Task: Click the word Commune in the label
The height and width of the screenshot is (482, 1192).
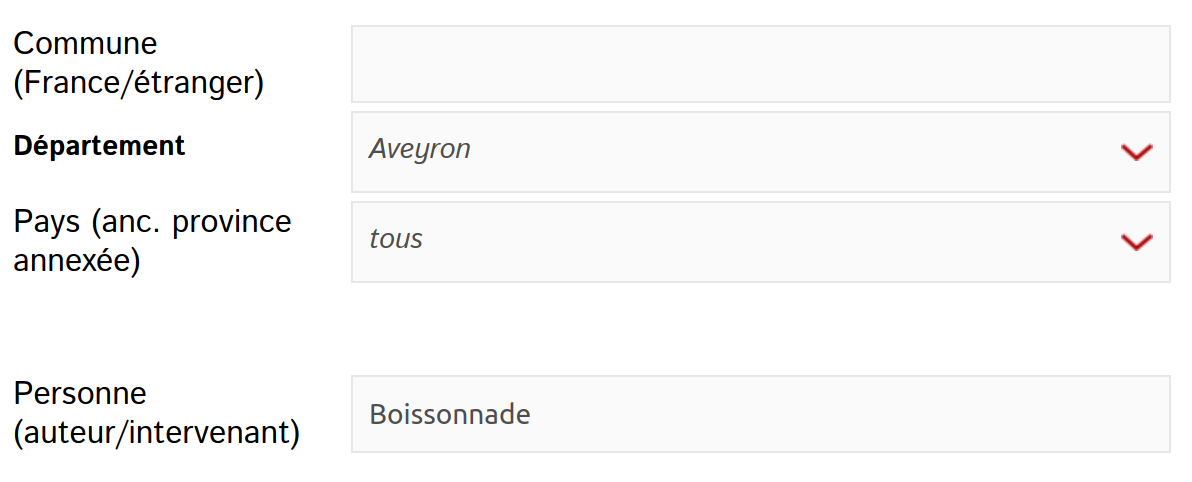Action: 85,43
